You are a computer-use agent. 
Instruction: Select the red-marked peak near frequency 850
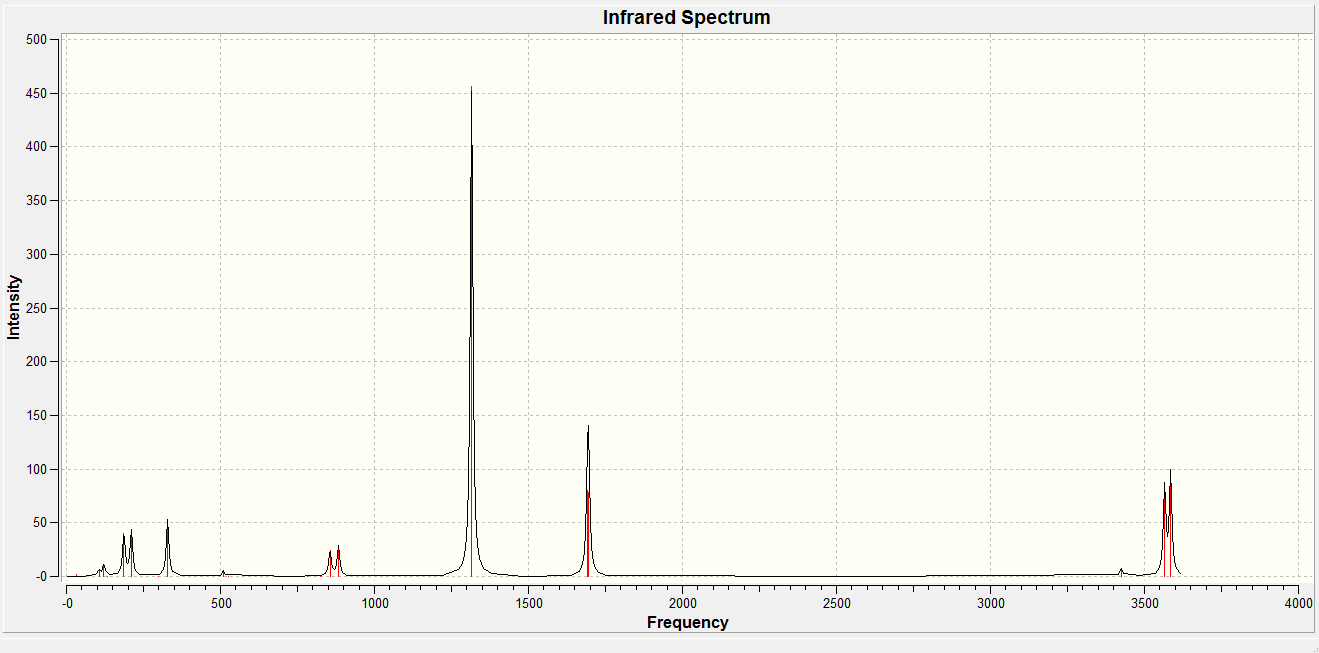[x=330, y=564]
